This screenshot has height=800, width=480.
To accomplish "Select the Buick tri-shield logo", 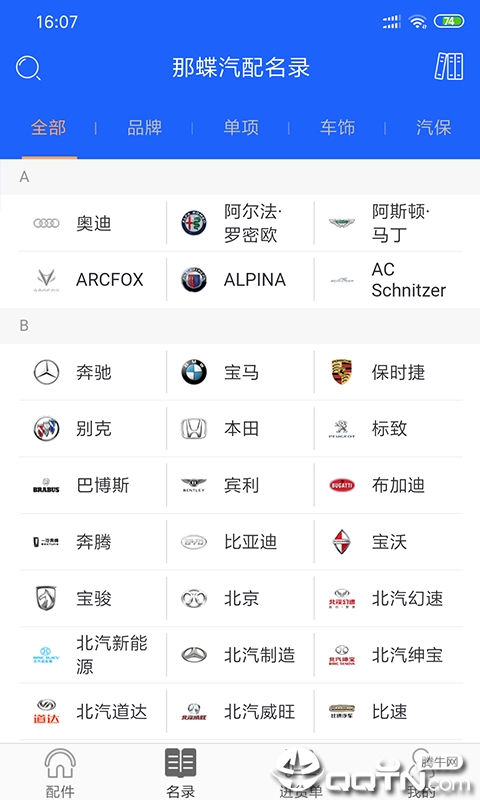I will [x=46, y=429].
